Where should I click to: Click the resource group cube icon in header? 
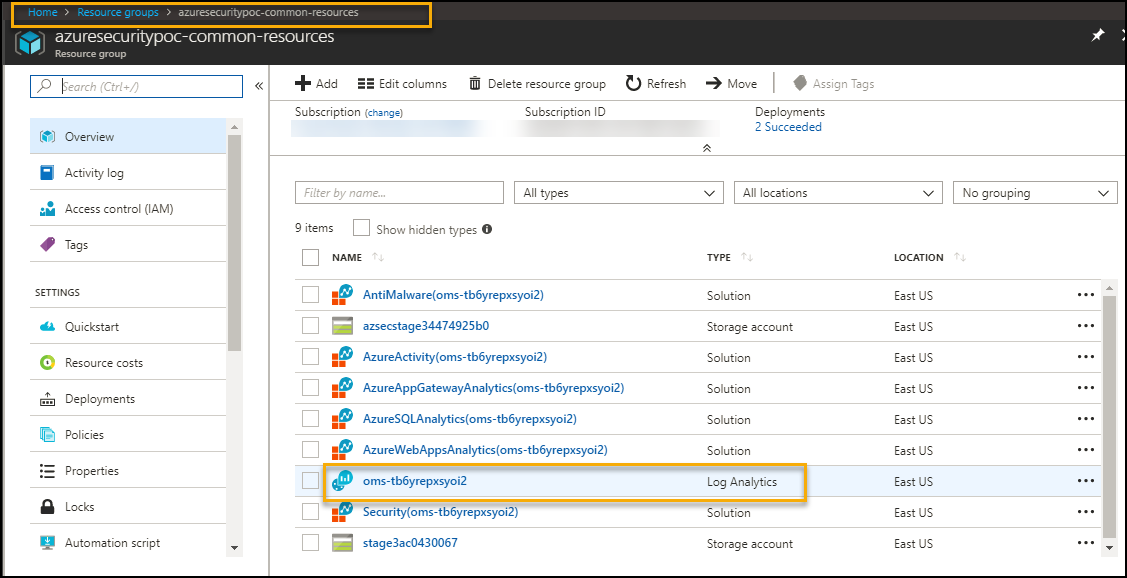(32, 43)
